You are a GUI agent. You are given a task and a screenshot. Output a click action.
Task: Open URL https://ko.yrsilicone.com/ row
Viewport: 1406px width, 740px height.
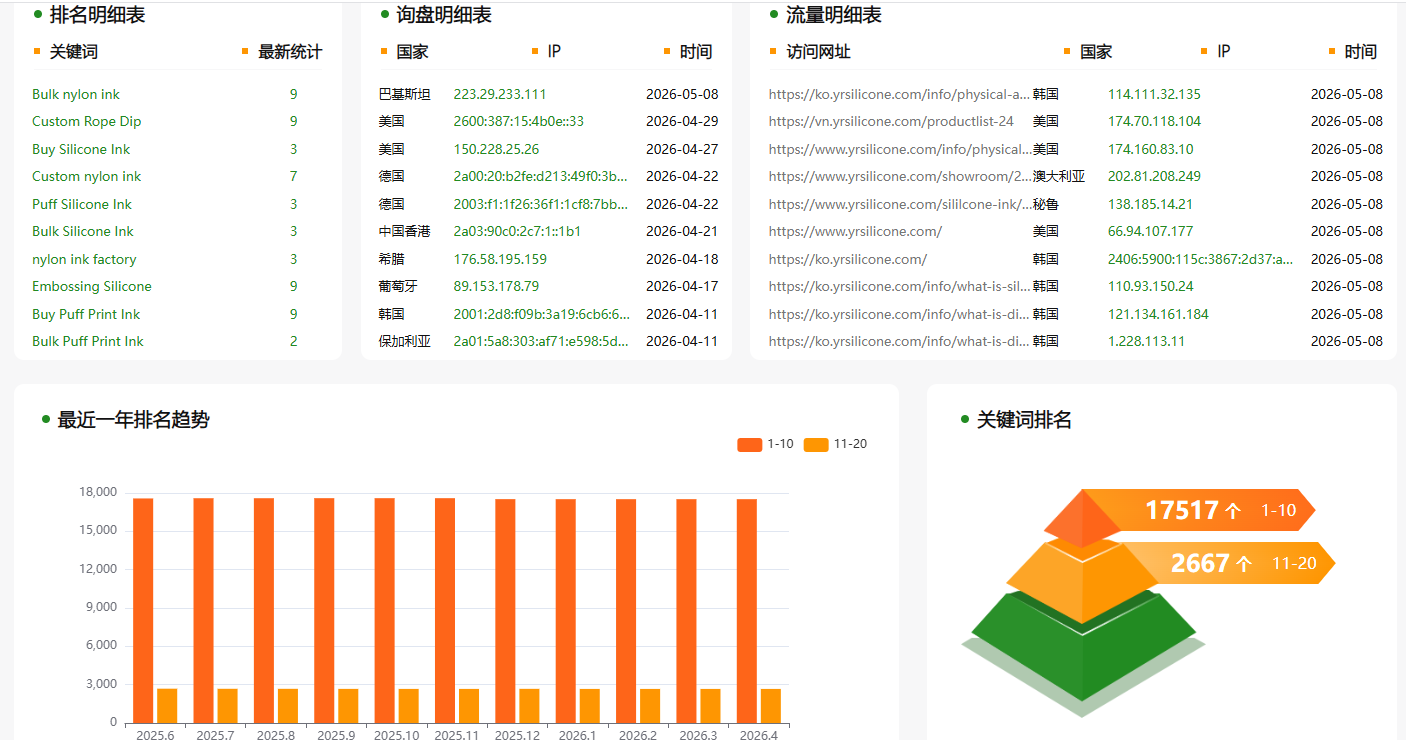(848, 259)
